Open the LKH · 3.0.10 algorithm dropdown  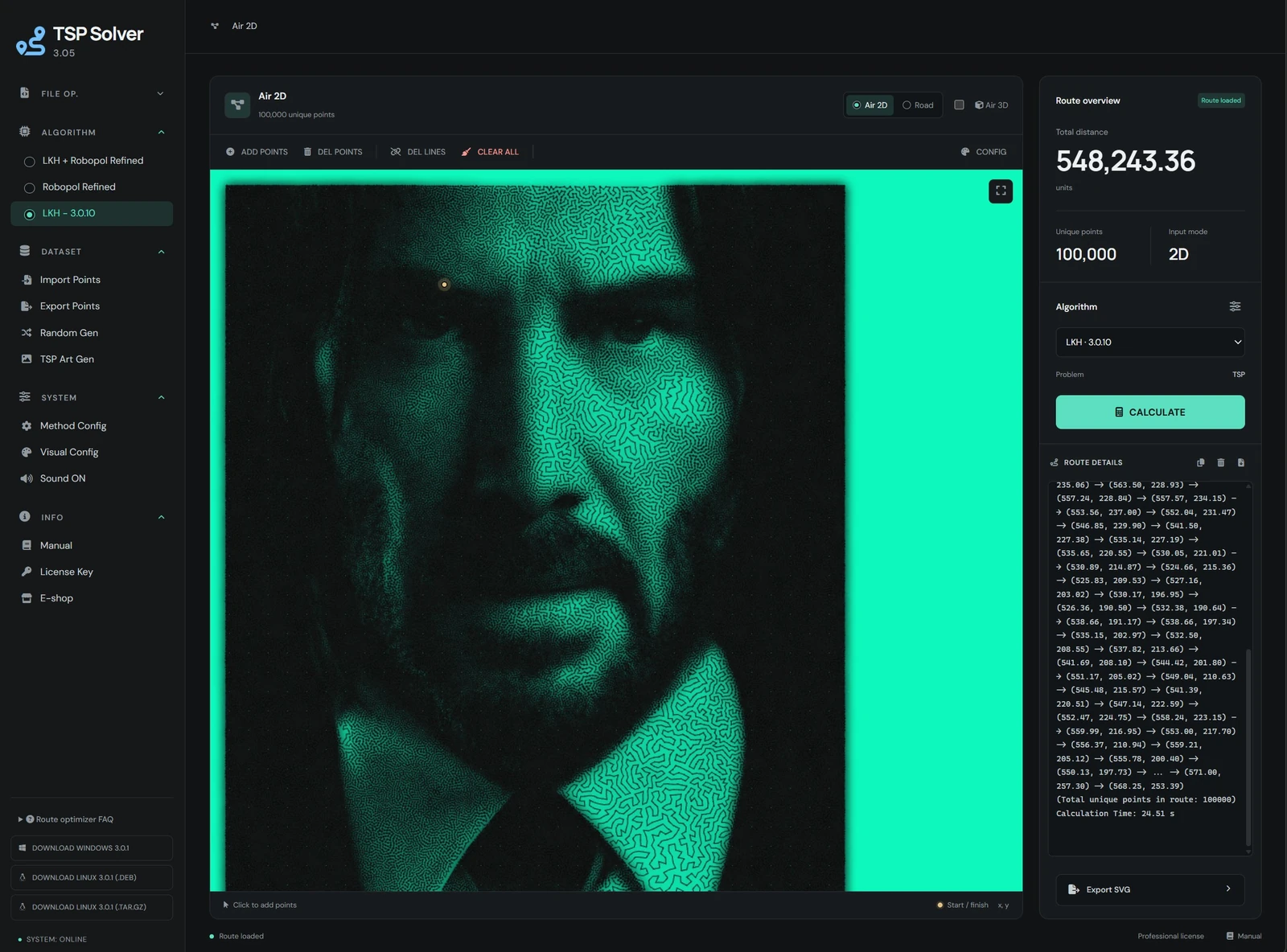point(1149,343)
